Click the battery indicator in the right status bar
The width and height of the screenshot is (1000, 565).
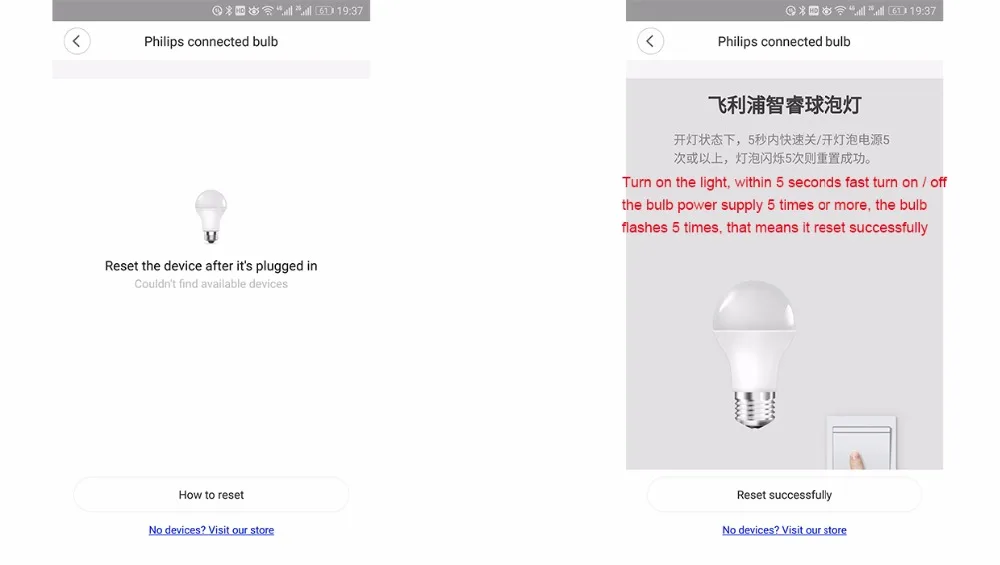point(898,11)
